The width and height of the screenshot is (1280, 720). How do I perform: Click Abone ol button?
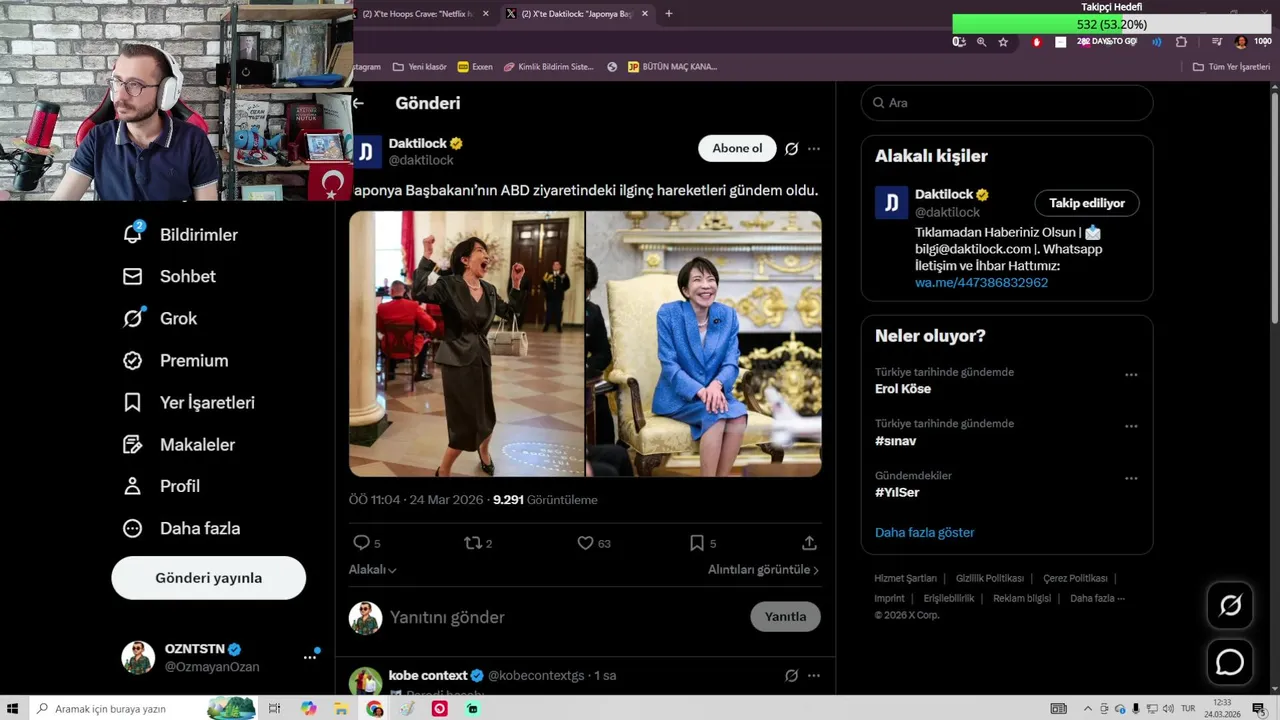pyautogui.click(x=737, y=148)
